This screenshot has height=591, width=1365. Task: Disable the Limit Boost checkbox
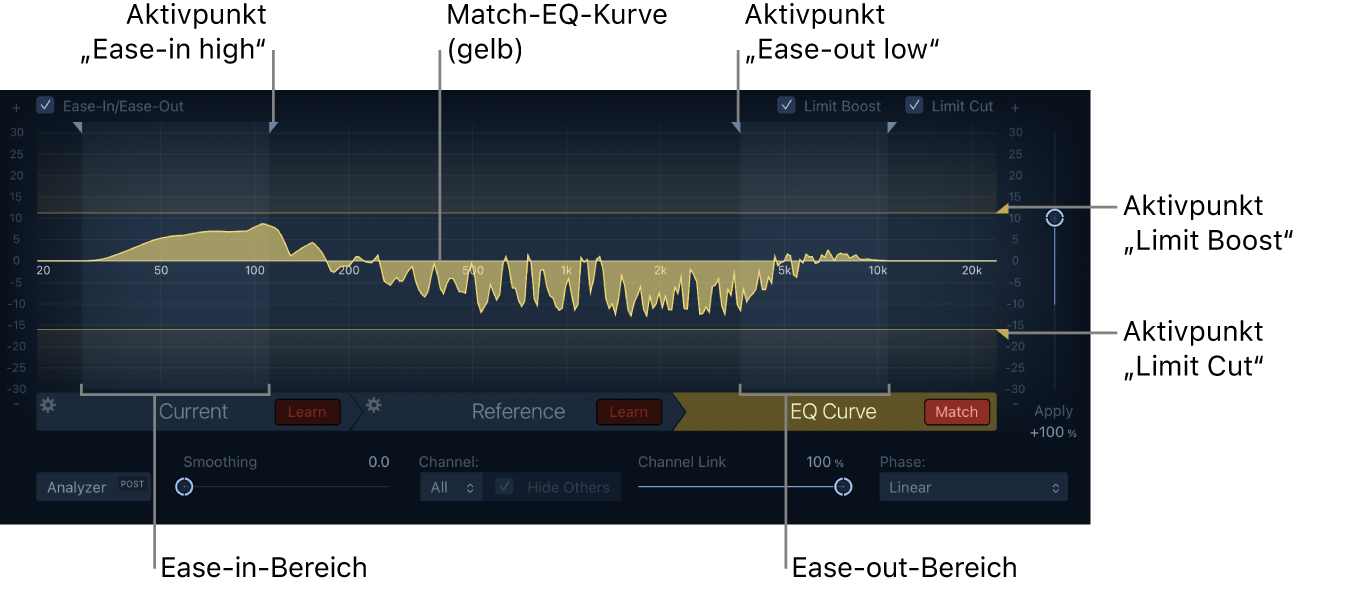(x=786, y=105)
